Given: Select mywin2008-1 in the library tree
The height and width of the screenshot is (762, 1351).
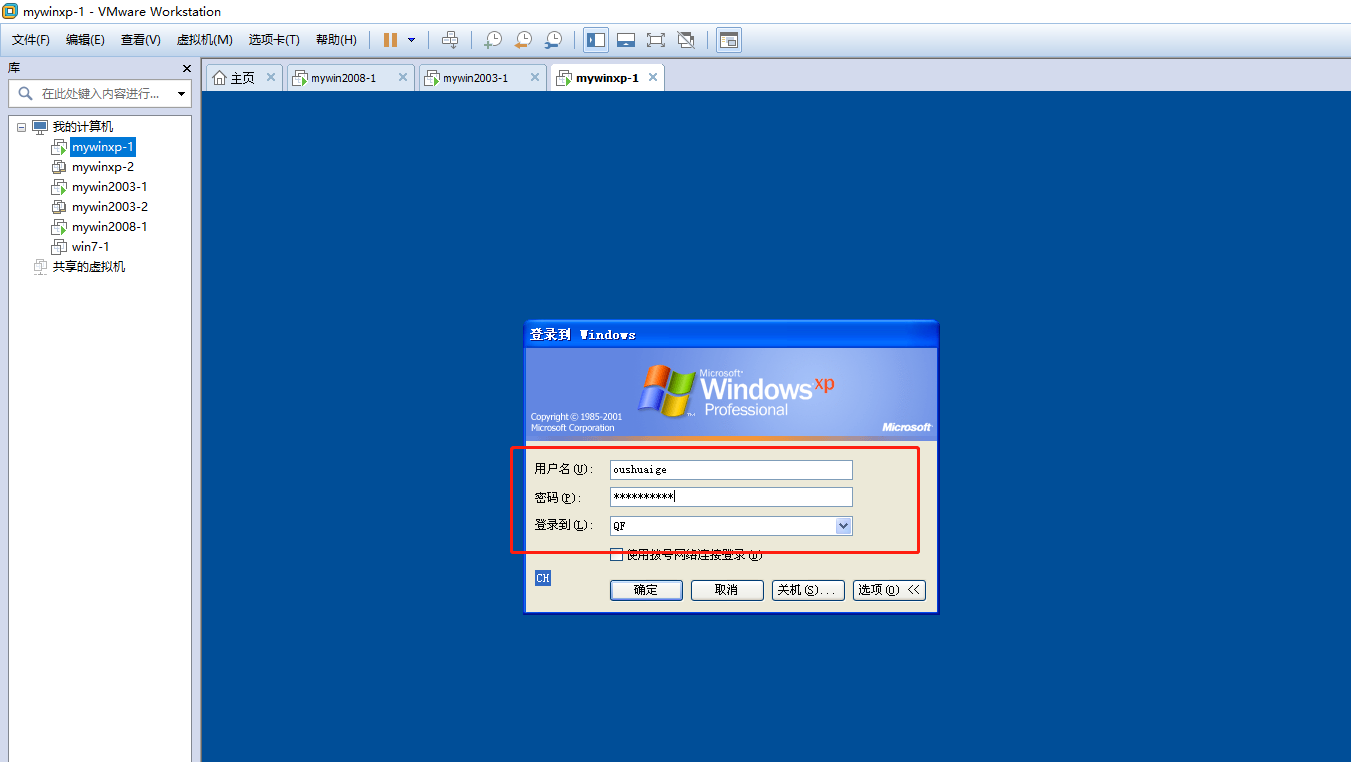Looking at the screenshot, I should (109, 227).
